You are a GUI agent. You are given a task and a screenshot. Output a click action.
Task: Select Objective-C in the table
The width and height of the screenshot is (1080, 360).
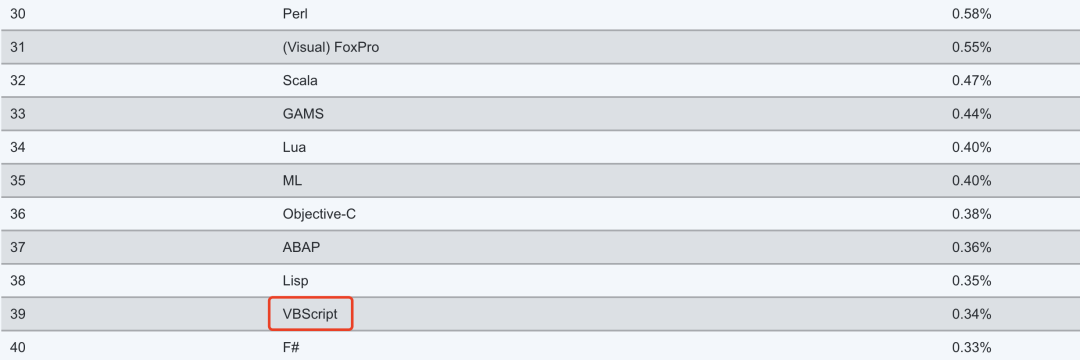point(319,214)
